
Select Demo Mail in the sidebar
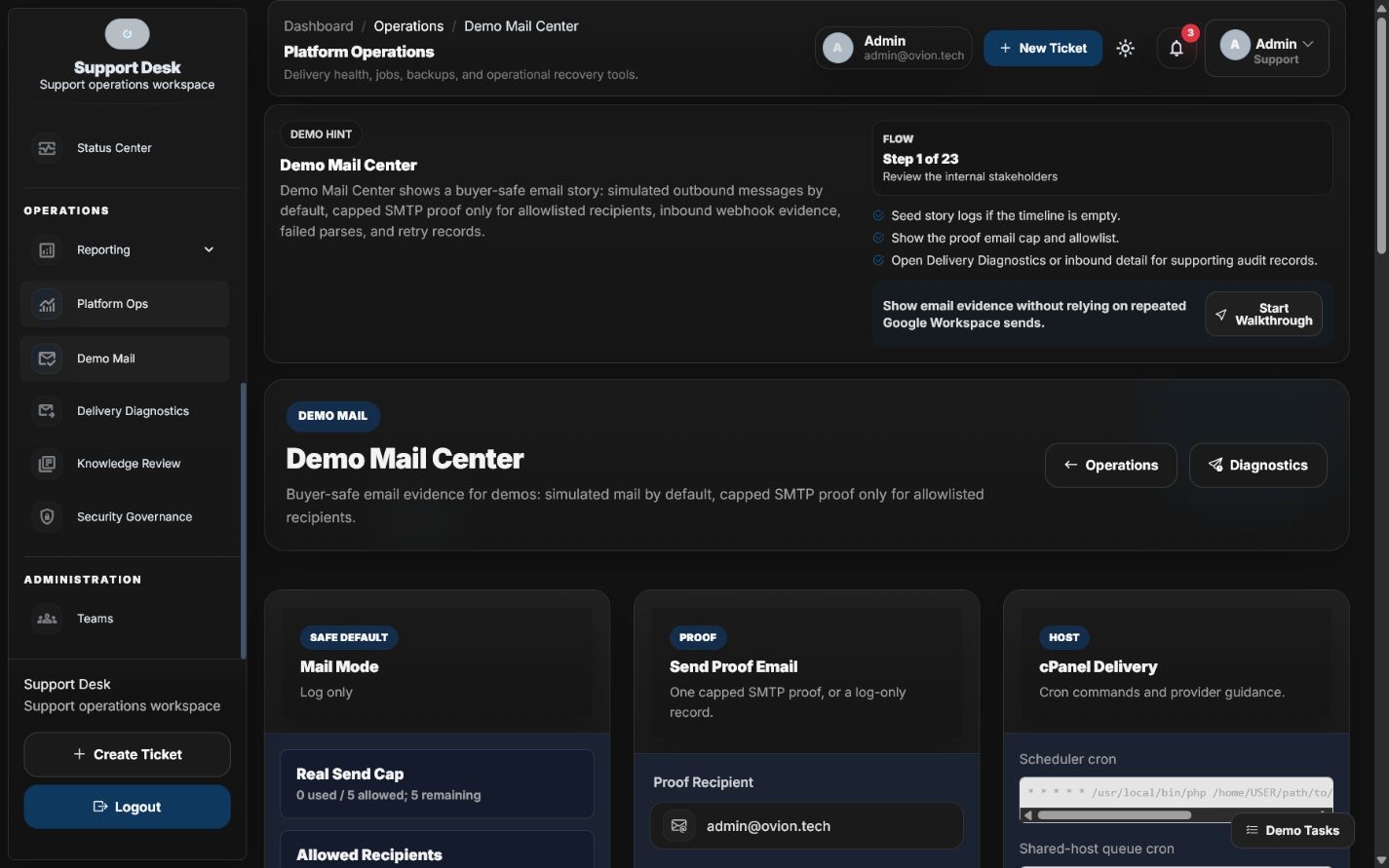(125, 359)
